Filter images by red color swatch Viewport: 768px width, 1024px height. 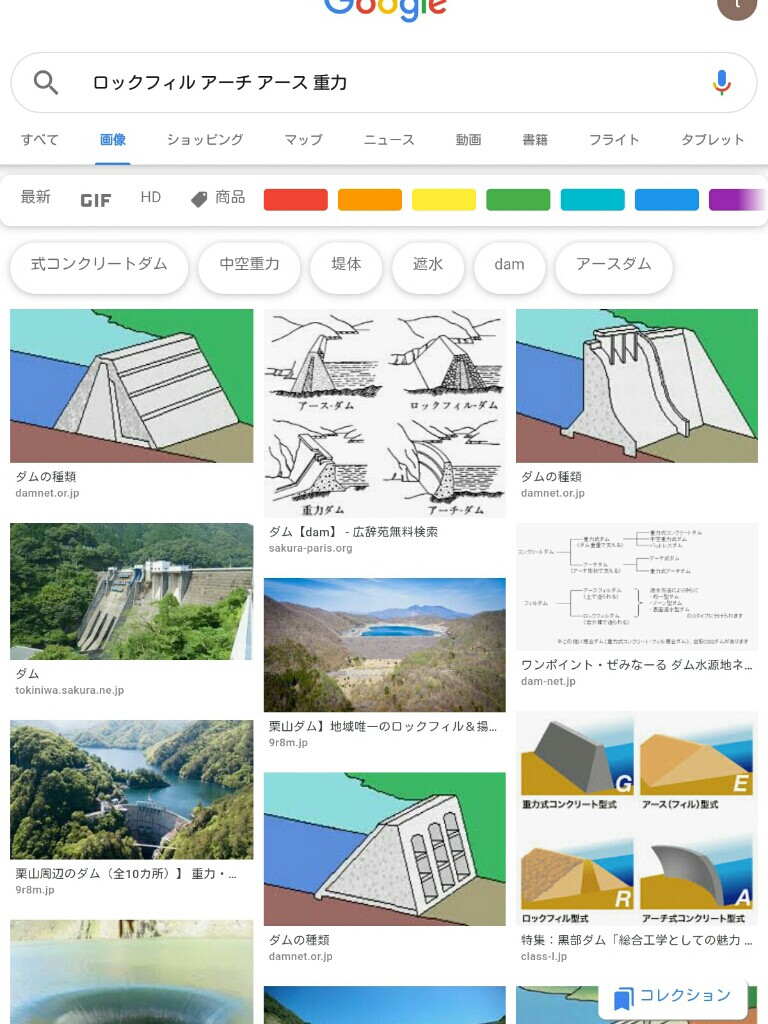296,199
